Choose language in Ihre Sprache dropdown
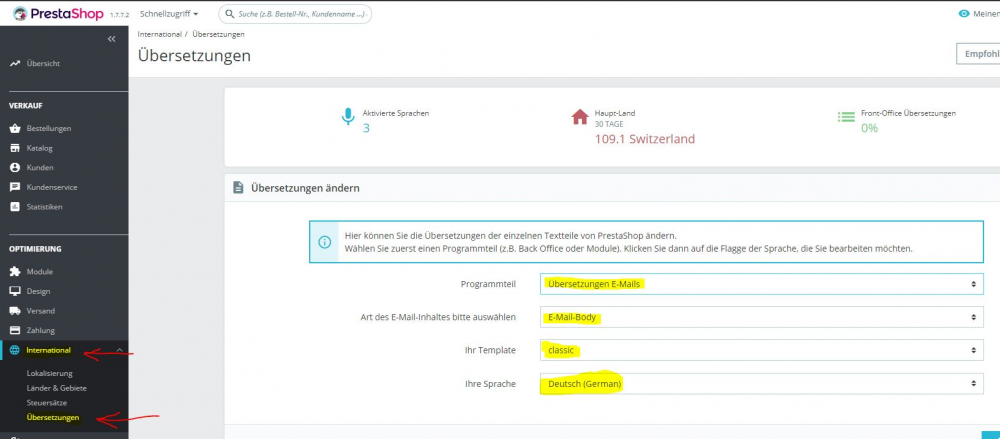The width and height of the screenshot is (1000, 439). [x=761, y=384]
